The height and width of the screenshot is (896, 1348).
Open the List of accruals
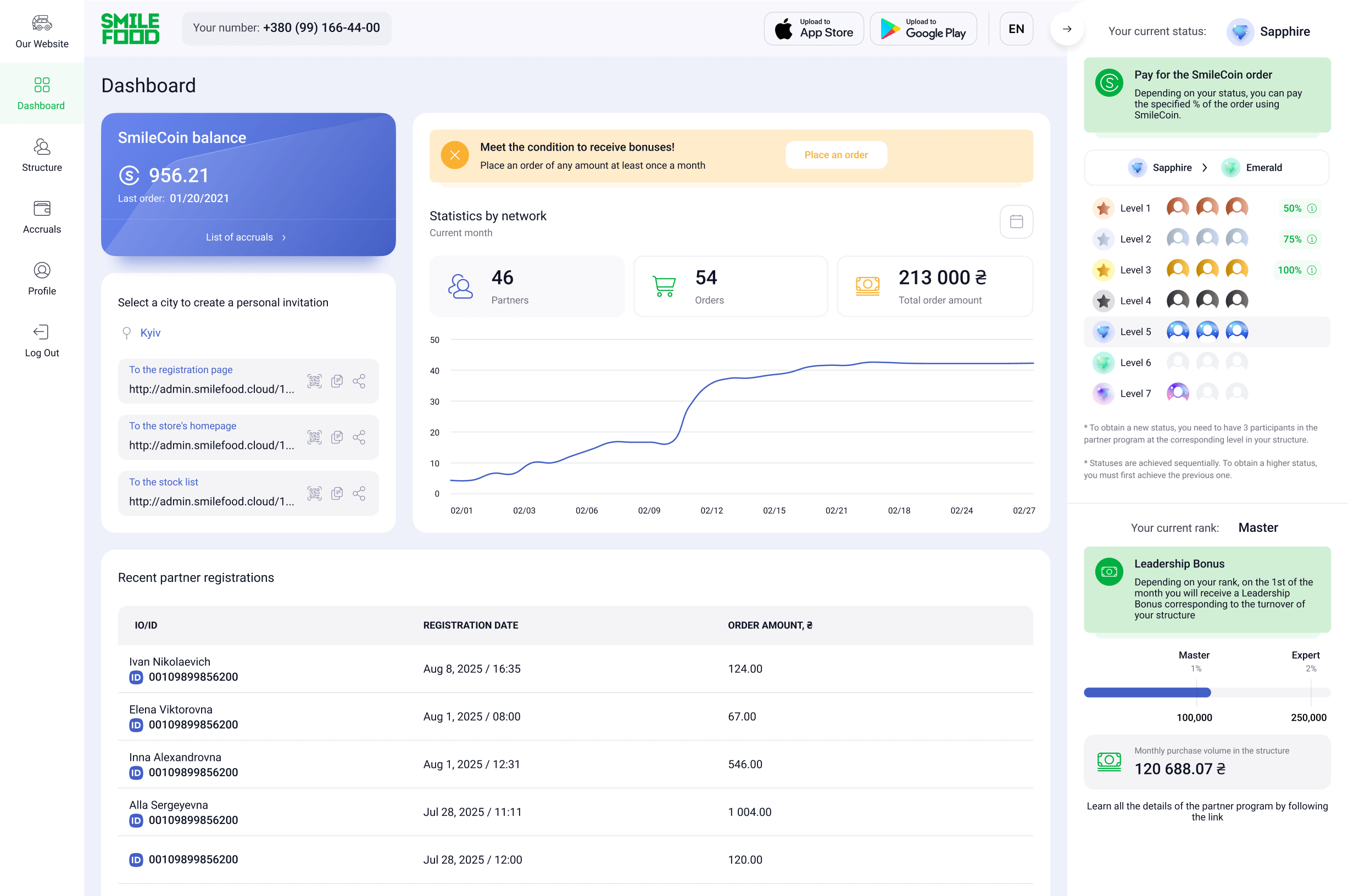tap(246, 237)
